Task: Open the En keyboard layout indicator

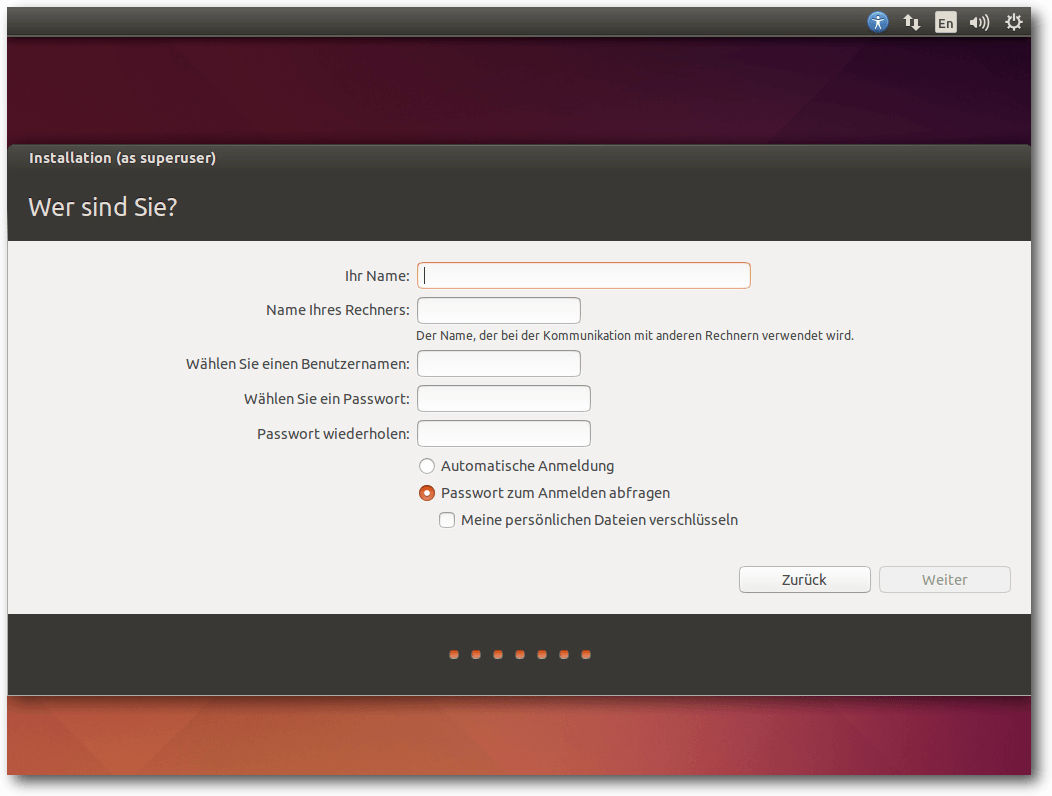Action: [x=945, y=23]
